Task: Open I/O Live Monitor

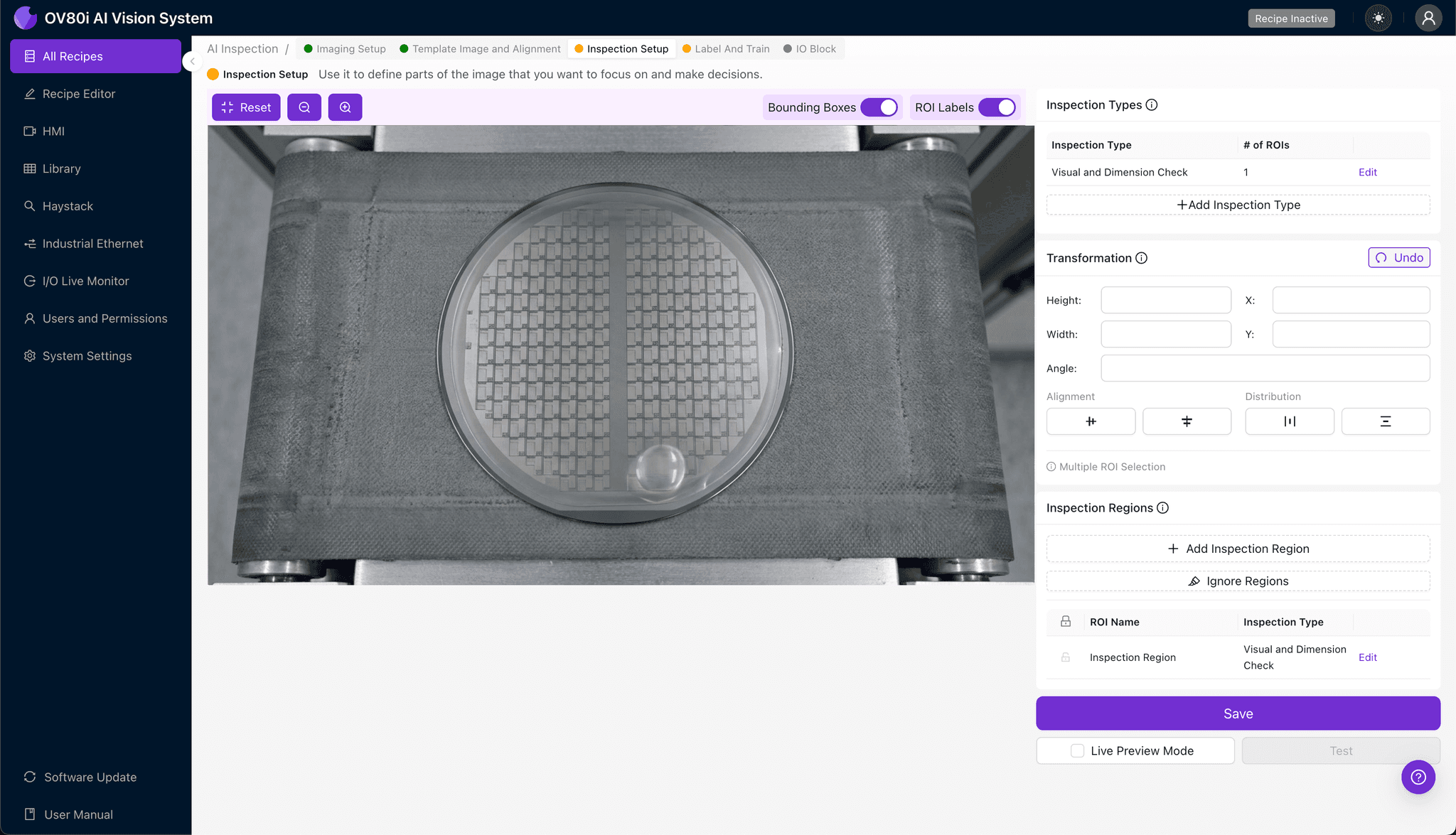Action: [x=95, y=281]
